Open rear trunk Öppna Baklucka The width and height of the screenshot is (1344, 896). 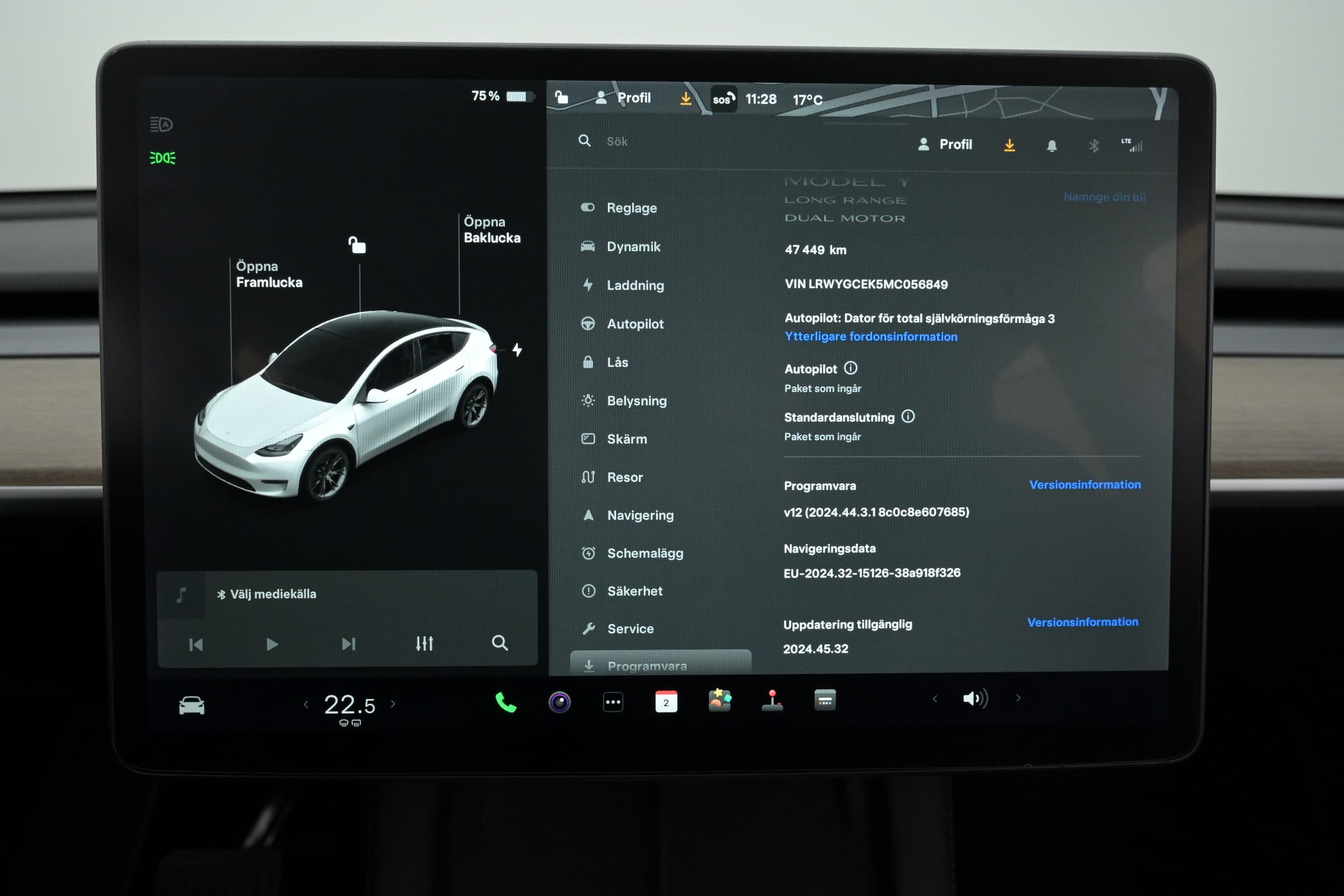492,230
